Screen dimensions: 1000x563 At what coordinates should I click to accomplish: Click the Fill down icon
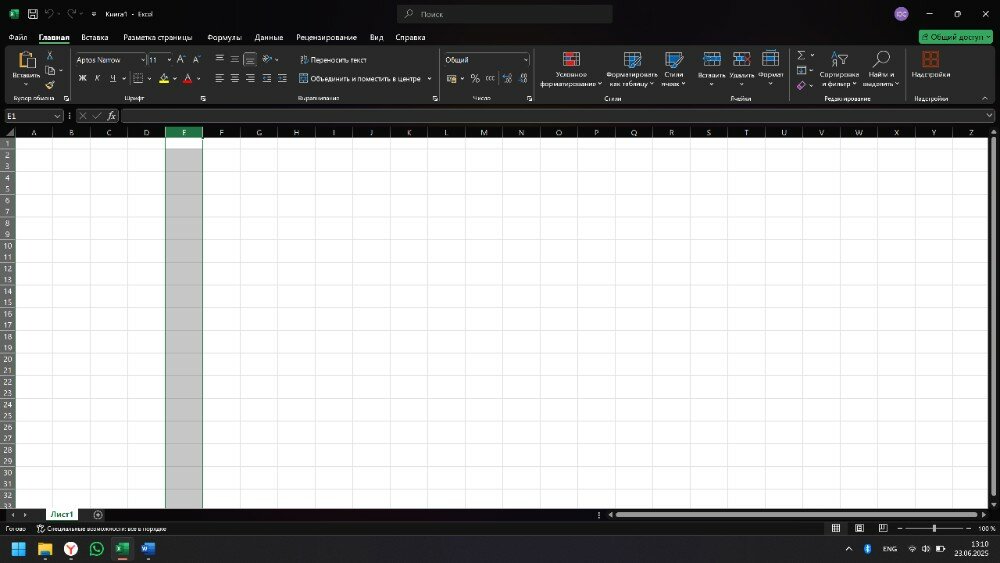(802, 70)
